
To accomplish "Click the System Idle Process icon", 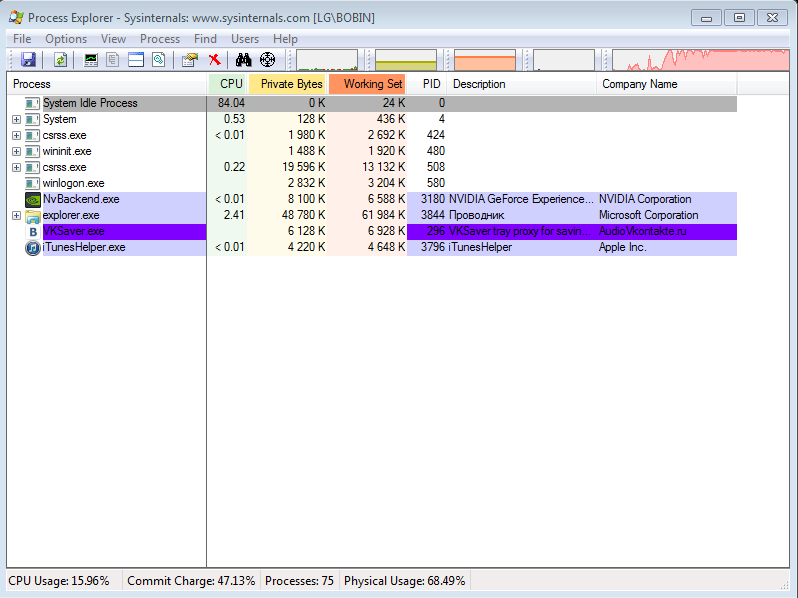I will (33, 103).
